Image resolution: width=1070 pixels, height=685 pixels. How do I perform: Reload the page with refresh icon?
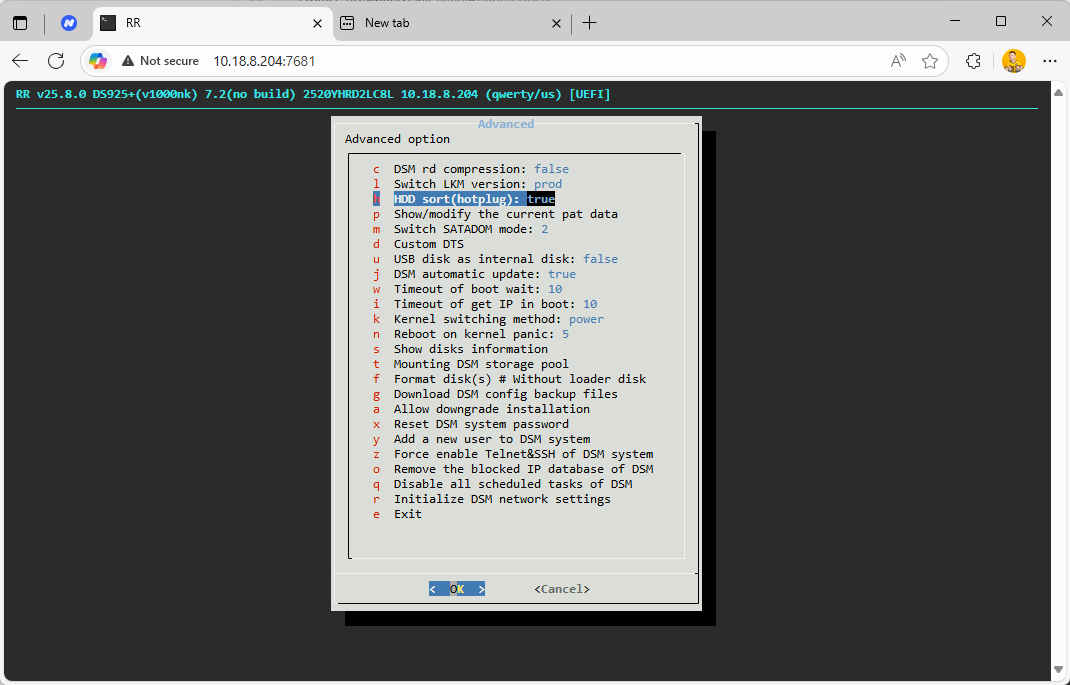[56, 61]
